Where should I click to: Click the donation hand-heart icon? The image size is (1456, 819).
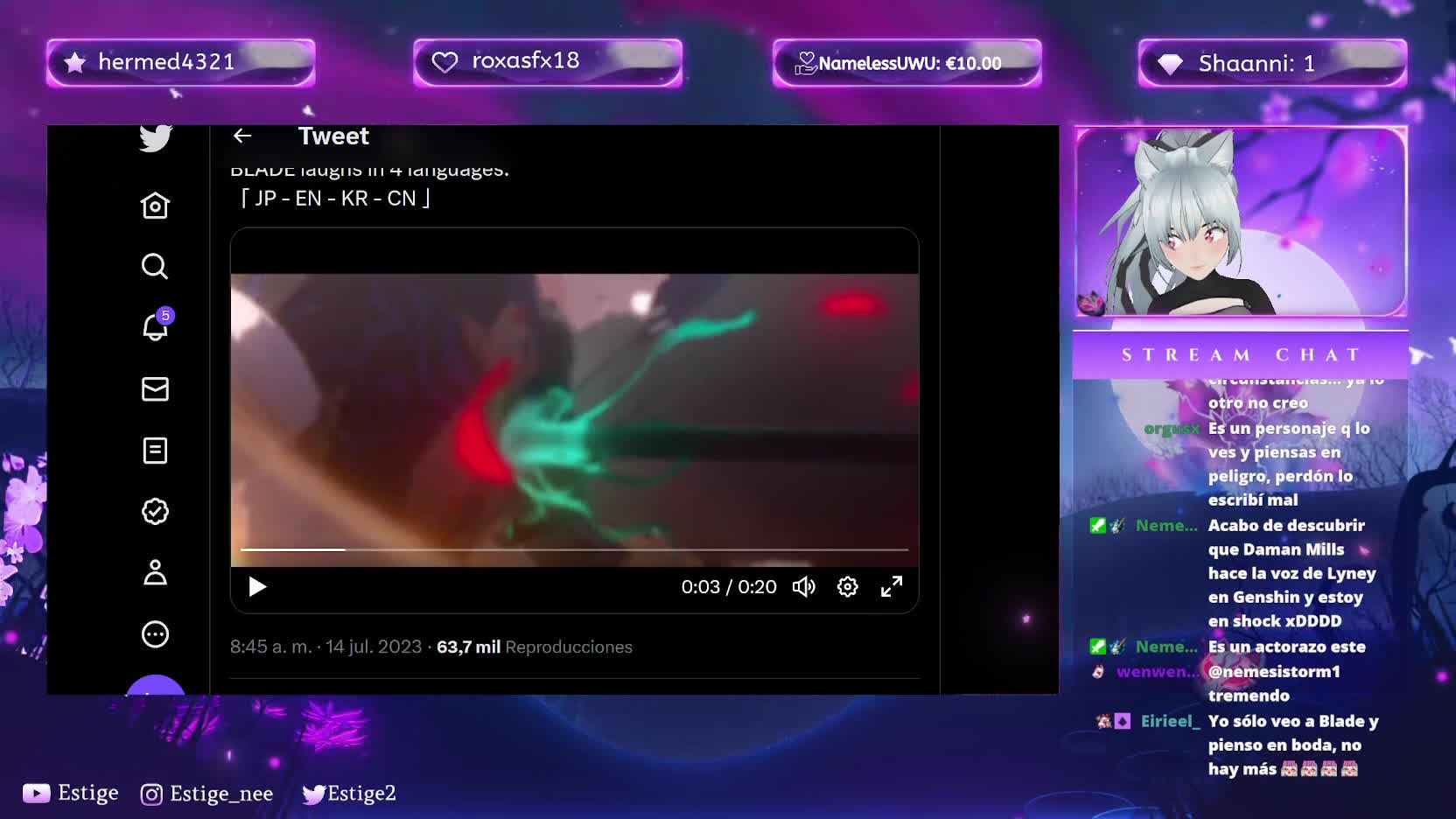[x=805, y=63]
